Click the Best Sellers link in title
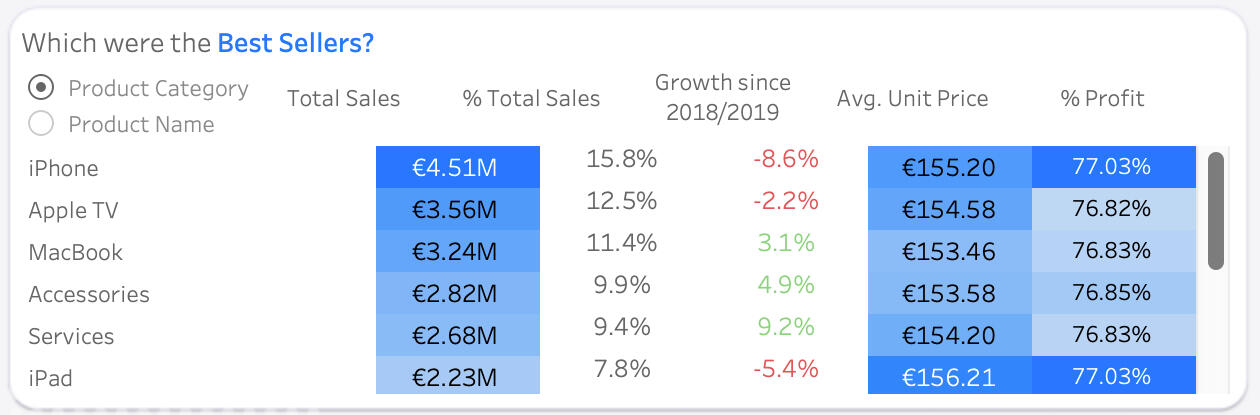Viewport: 1260px width, 415px height. pos(295,43)
